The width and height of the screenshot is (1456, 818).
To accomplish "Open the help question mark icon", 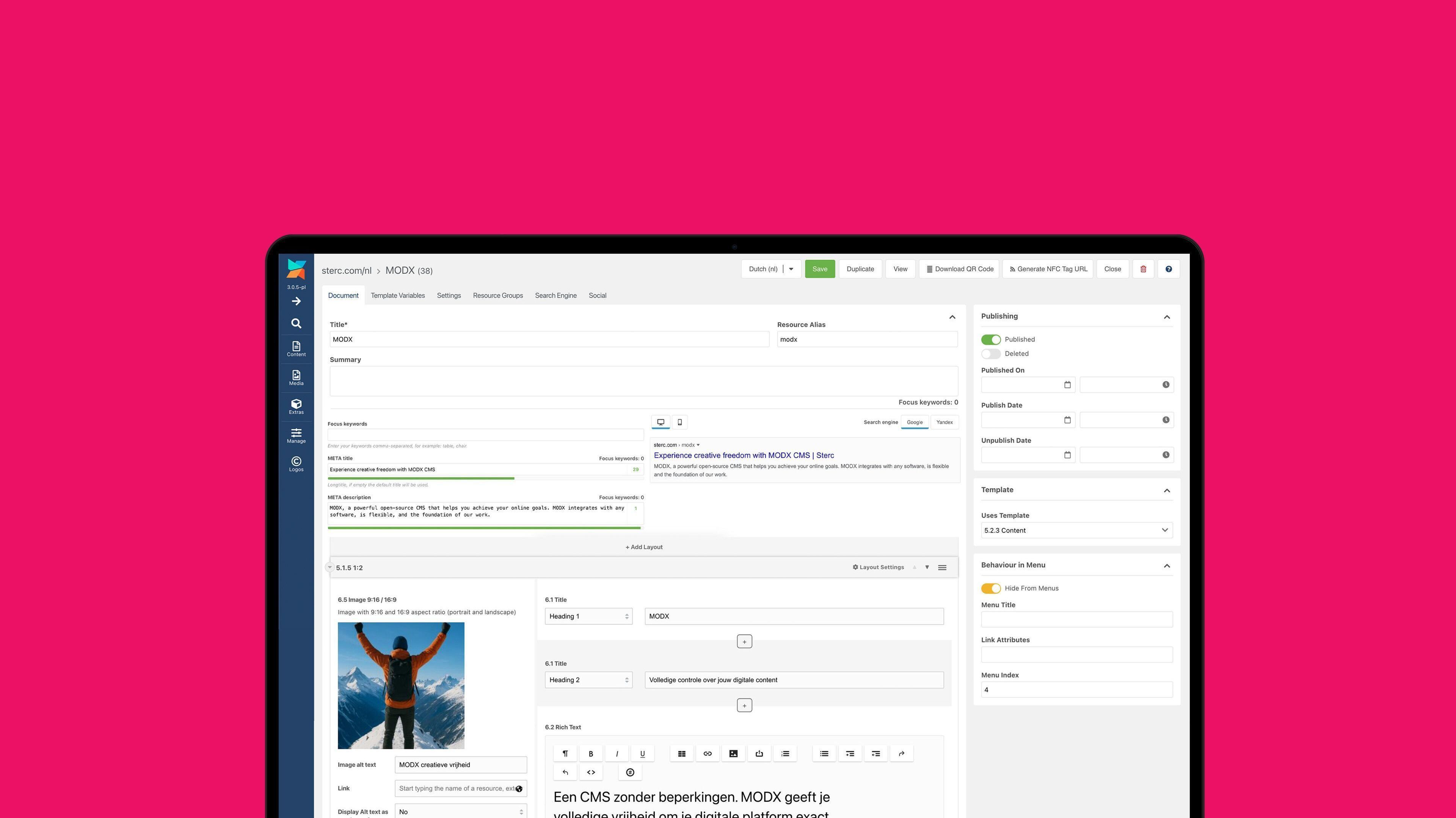I will [1168, 269].
